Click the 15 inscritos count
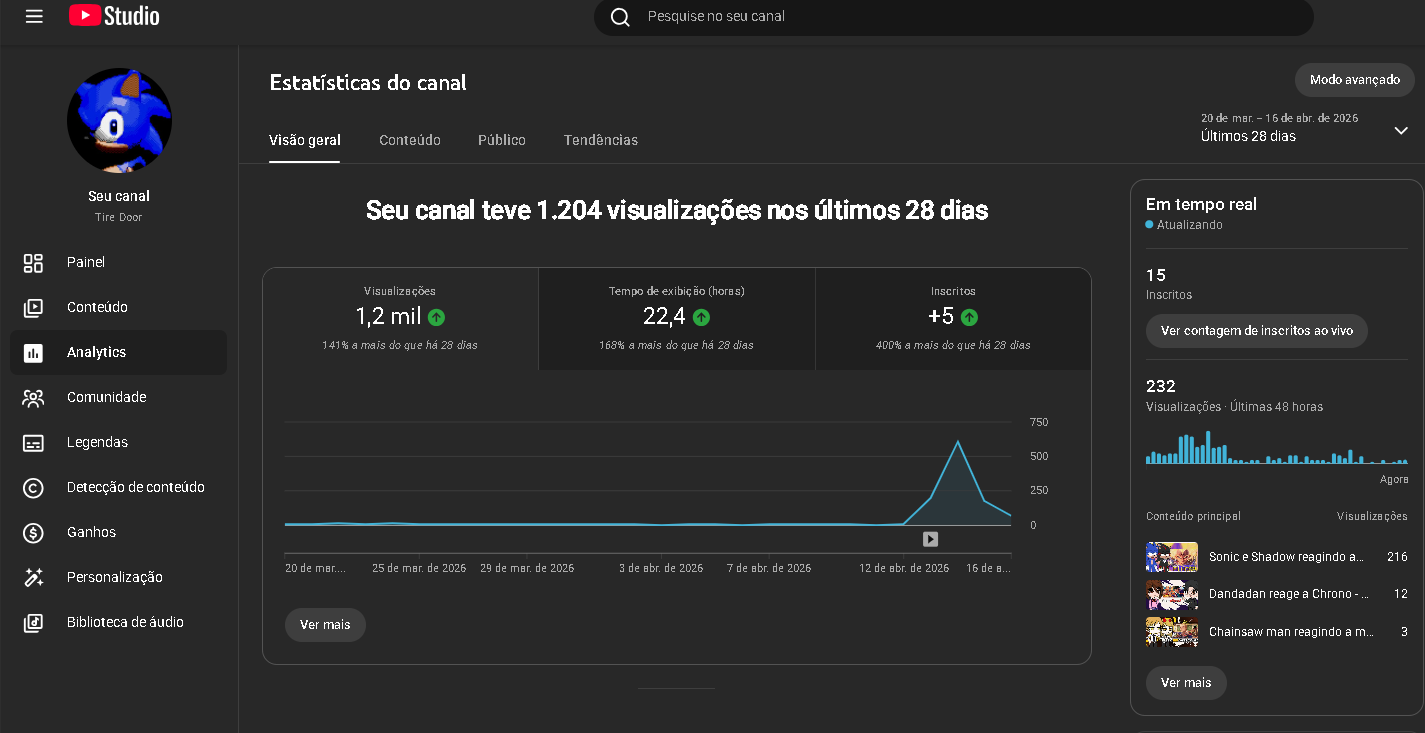Viewport: 1425px width, 733px height. tap(1156, 275)
